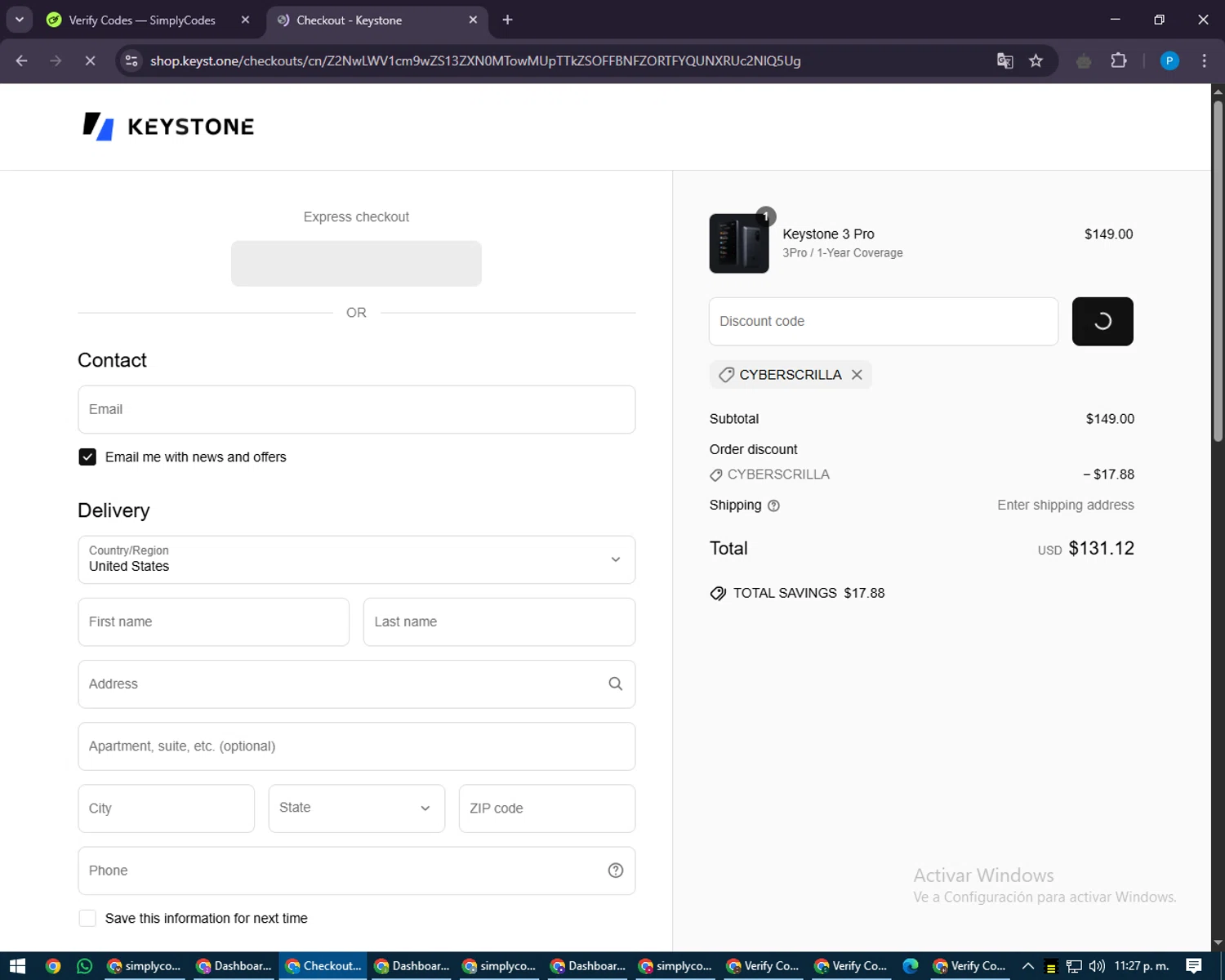The height and width of the screenshot is (980, 1225).
Task: Click the Email input field
Action: pos(357,409)
